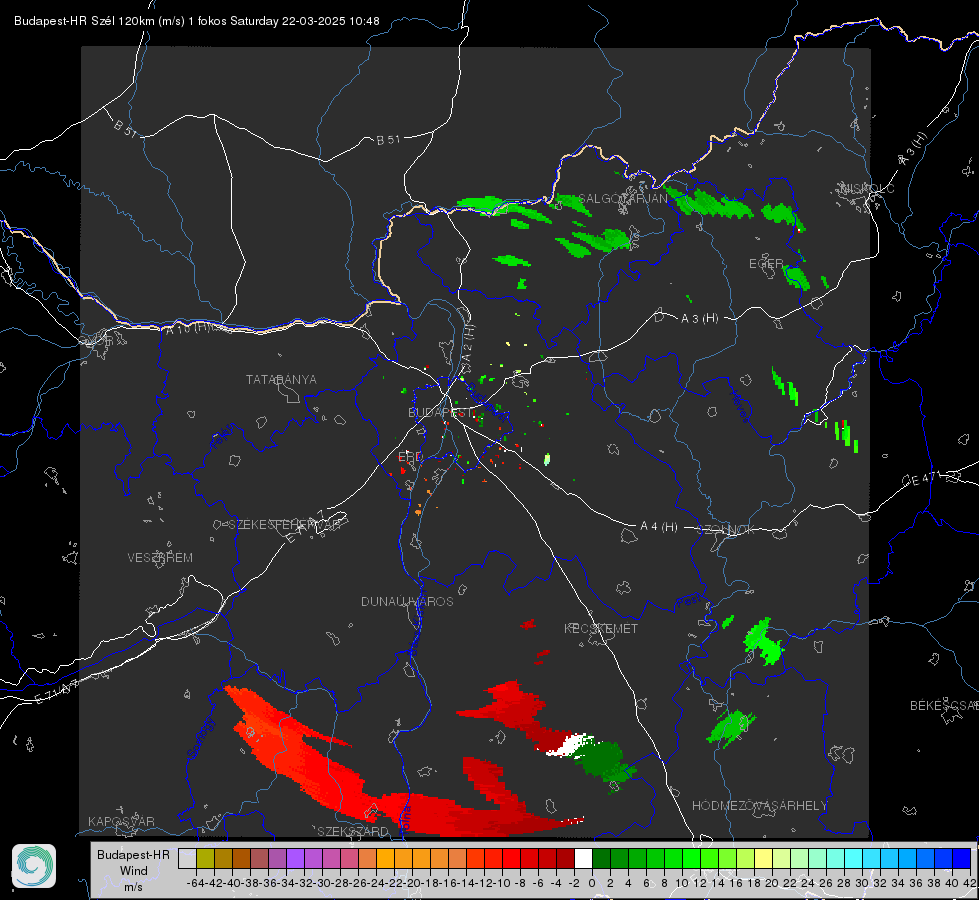Click the 'A 10 (H)' road label
This screenshot has height=900, width=979.
pyautogui.click(x=187, y=328)
